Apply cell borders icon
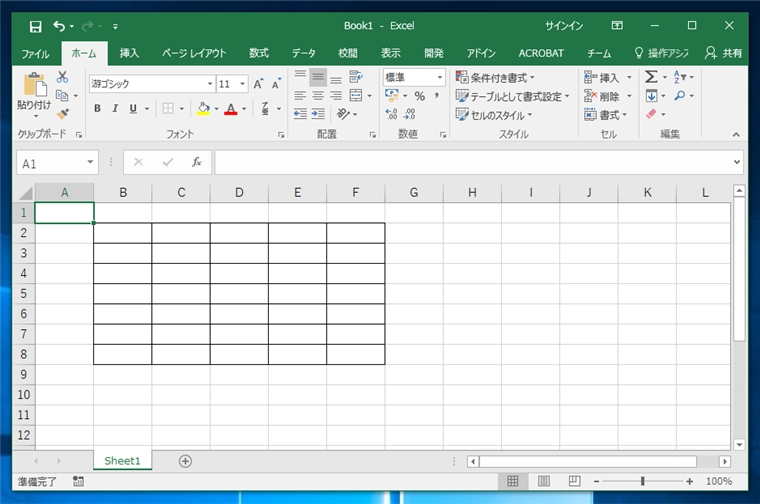 coord(168,109)
